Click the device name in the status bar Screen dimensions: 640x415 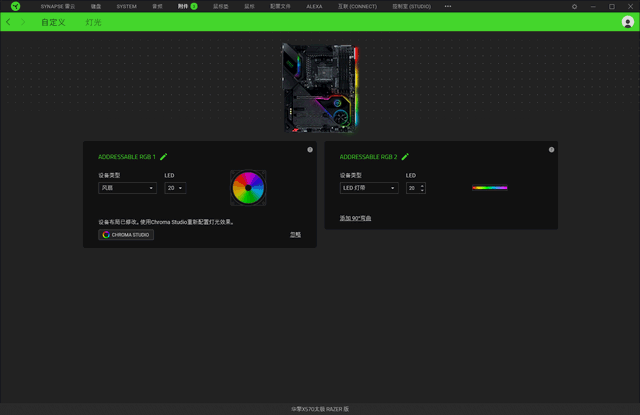[x=320, y=409]
